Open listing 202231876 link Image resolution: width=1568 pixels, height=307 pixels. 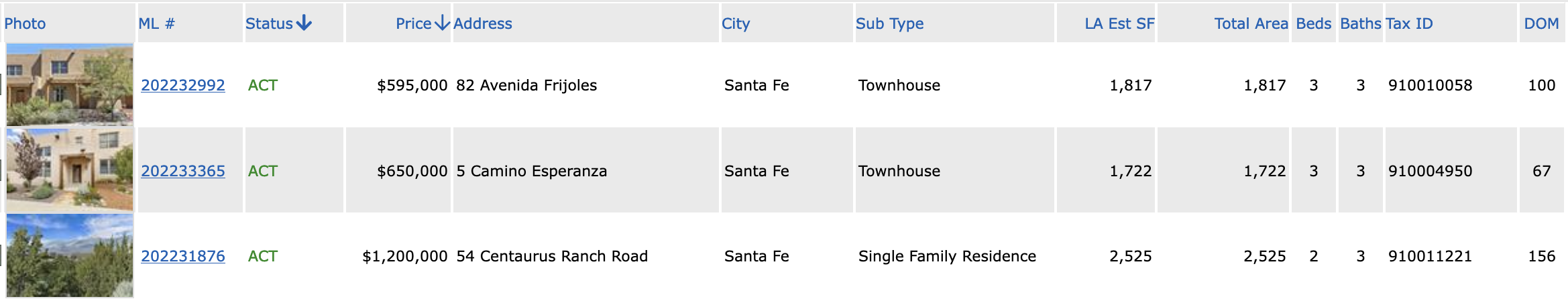pos(183,256)
